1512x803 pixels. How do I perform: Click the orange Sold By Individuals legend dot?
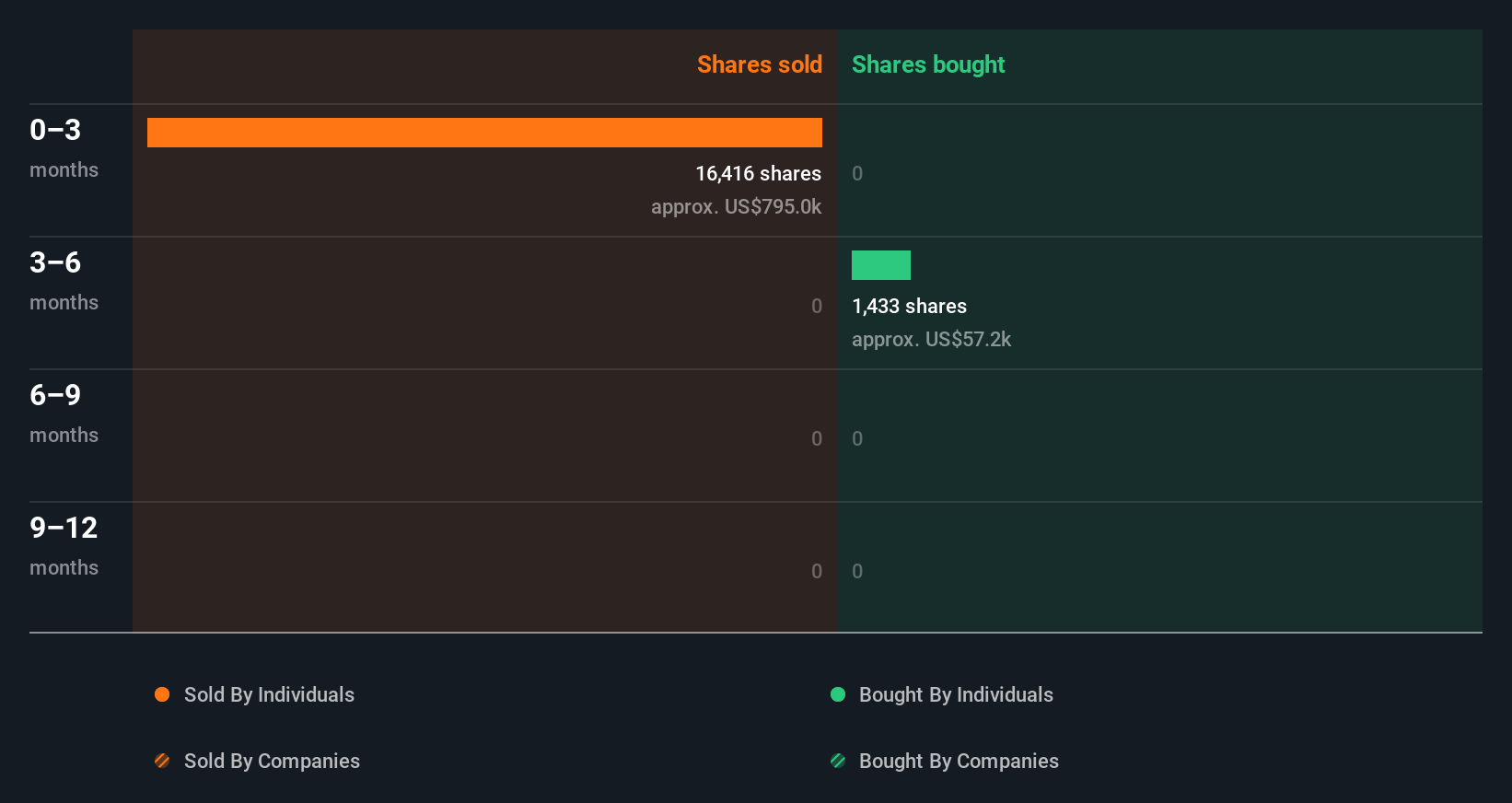point(162,694)
